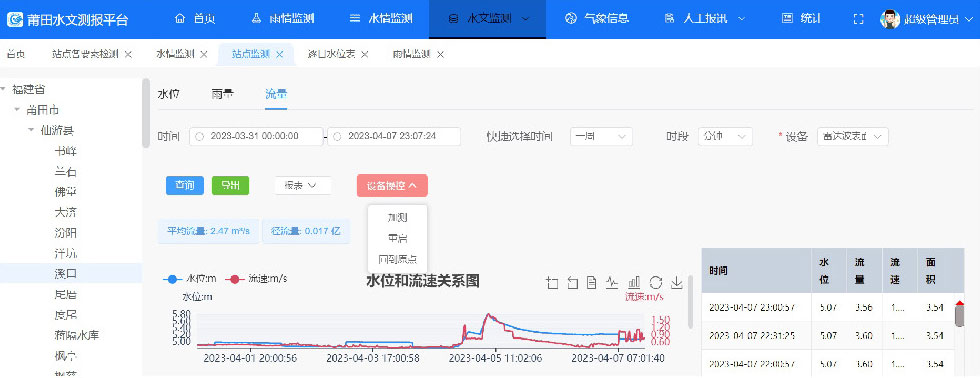This screenshot has width=980, height=378.
Task: Click the data table vertical scrollbar thumb
Action: (x=959, y=316)
